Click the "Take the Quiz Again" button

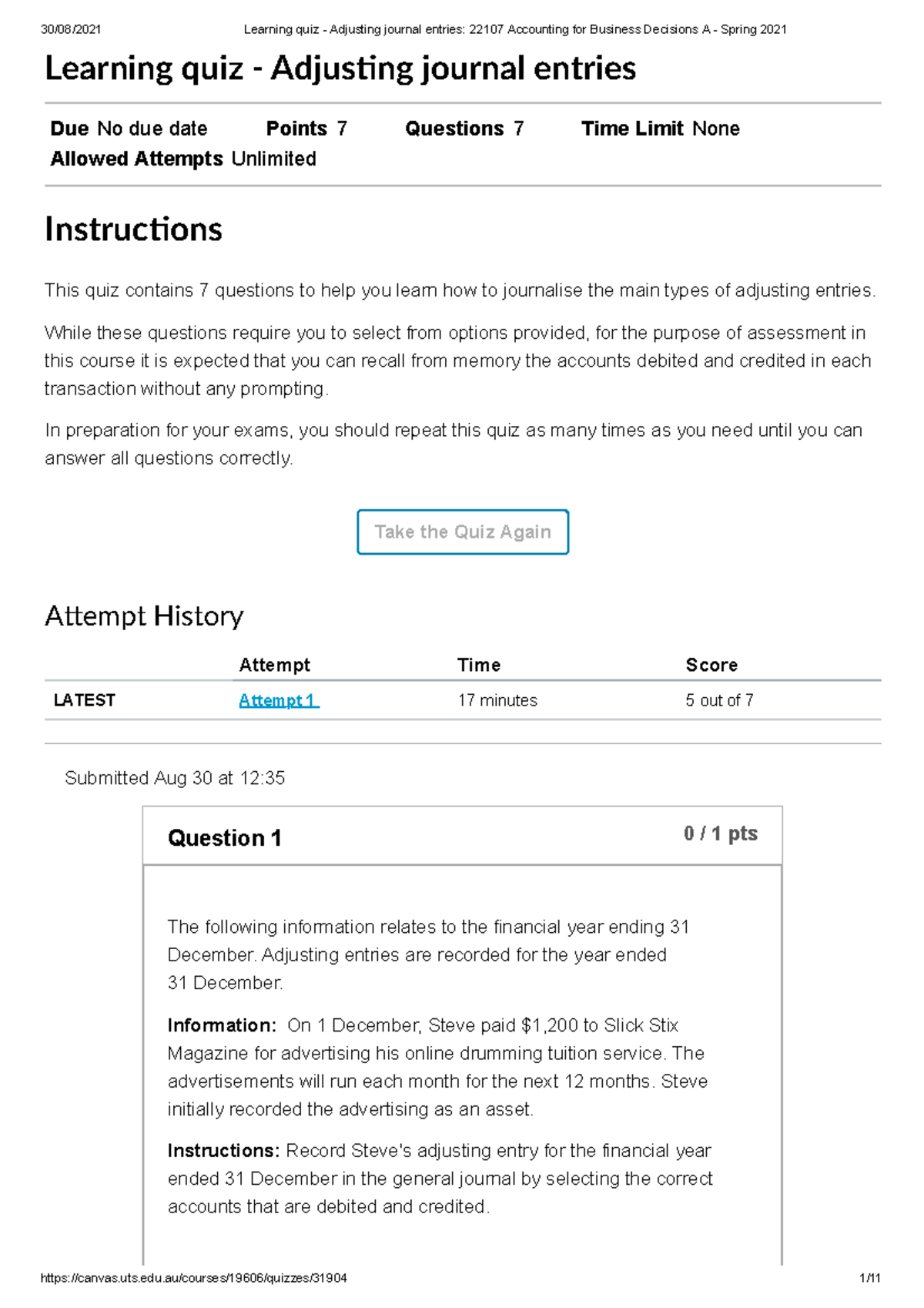pos(462,532)
